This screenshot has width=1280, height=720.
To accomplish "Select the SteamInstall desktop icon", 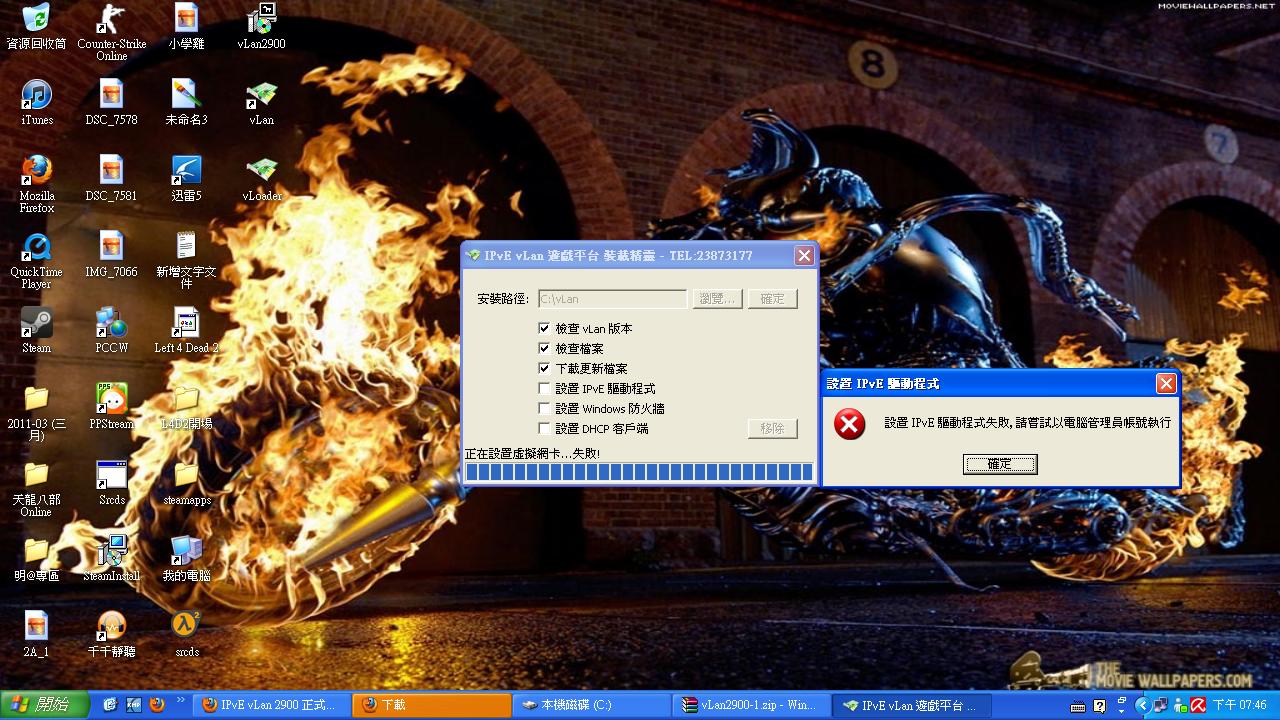I will point(111,558).
